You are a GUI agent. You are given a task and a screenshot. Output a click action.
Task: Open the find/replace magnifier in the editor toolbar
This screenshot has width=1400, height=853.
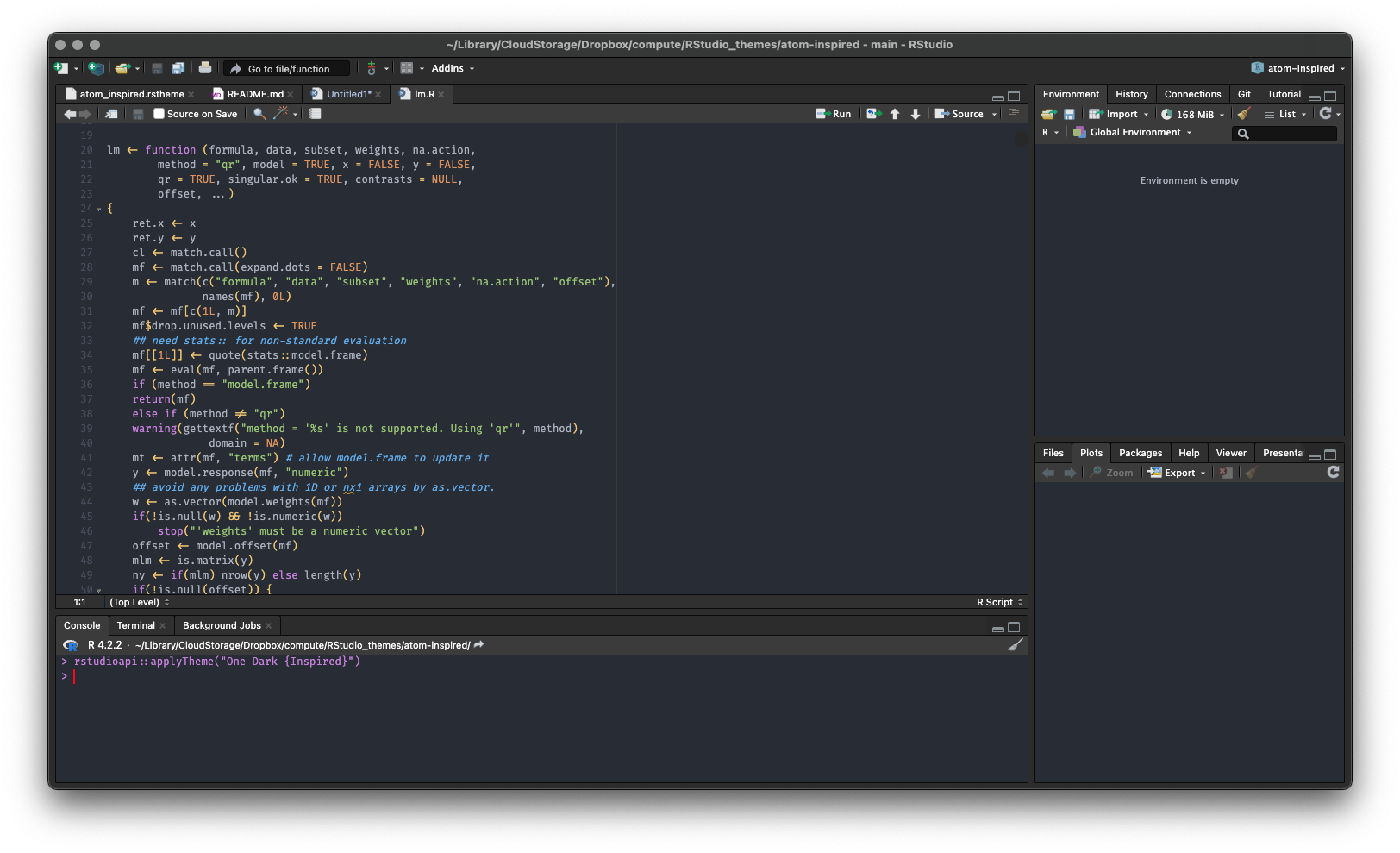pos(259,114)
